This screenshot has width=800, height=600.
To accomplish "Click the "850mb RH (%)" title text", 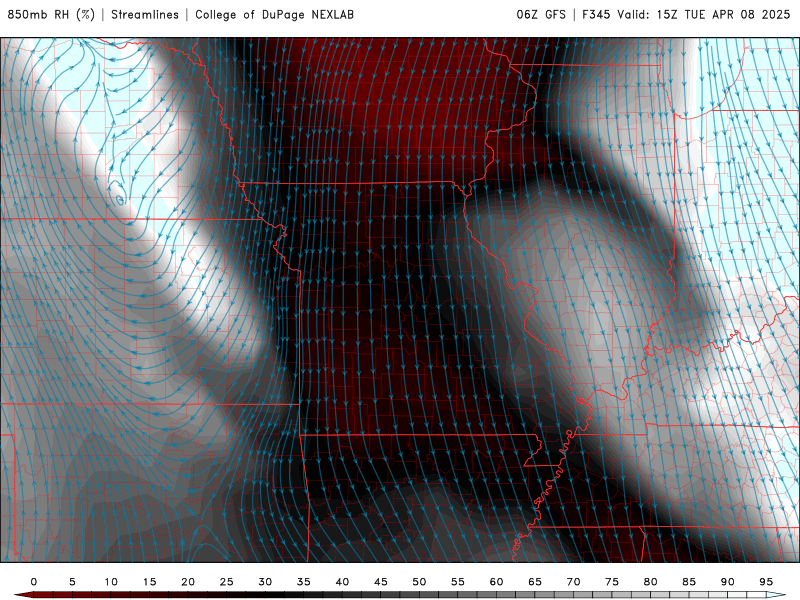I will (x=51, y=15).
